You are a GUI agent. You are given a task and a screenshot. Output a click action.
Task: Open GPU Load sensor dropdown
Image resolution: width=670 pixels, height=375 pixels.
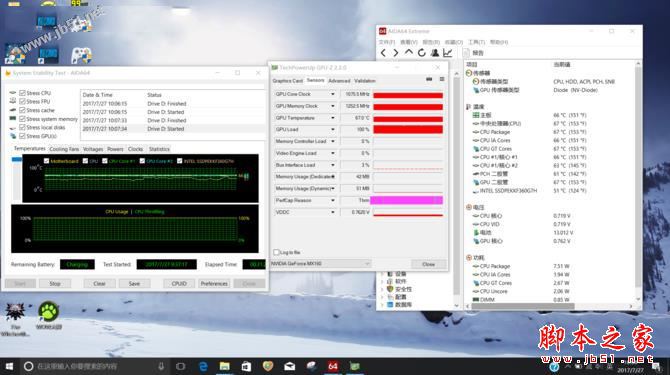click(332, 129)
